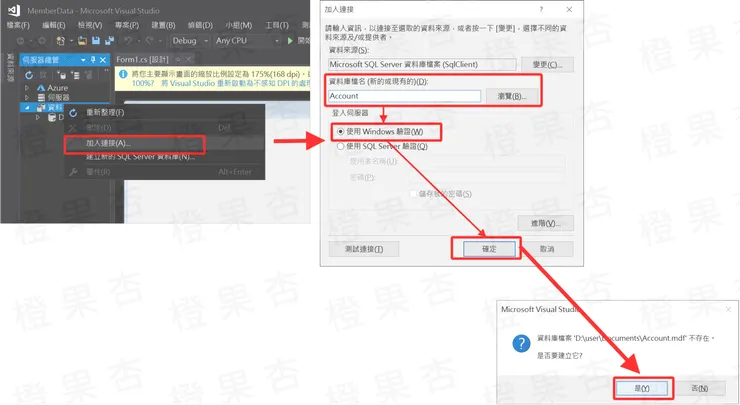Click the Visual Studio logo icon
Screen dimensions: 740x405
(x=14, y=10)
